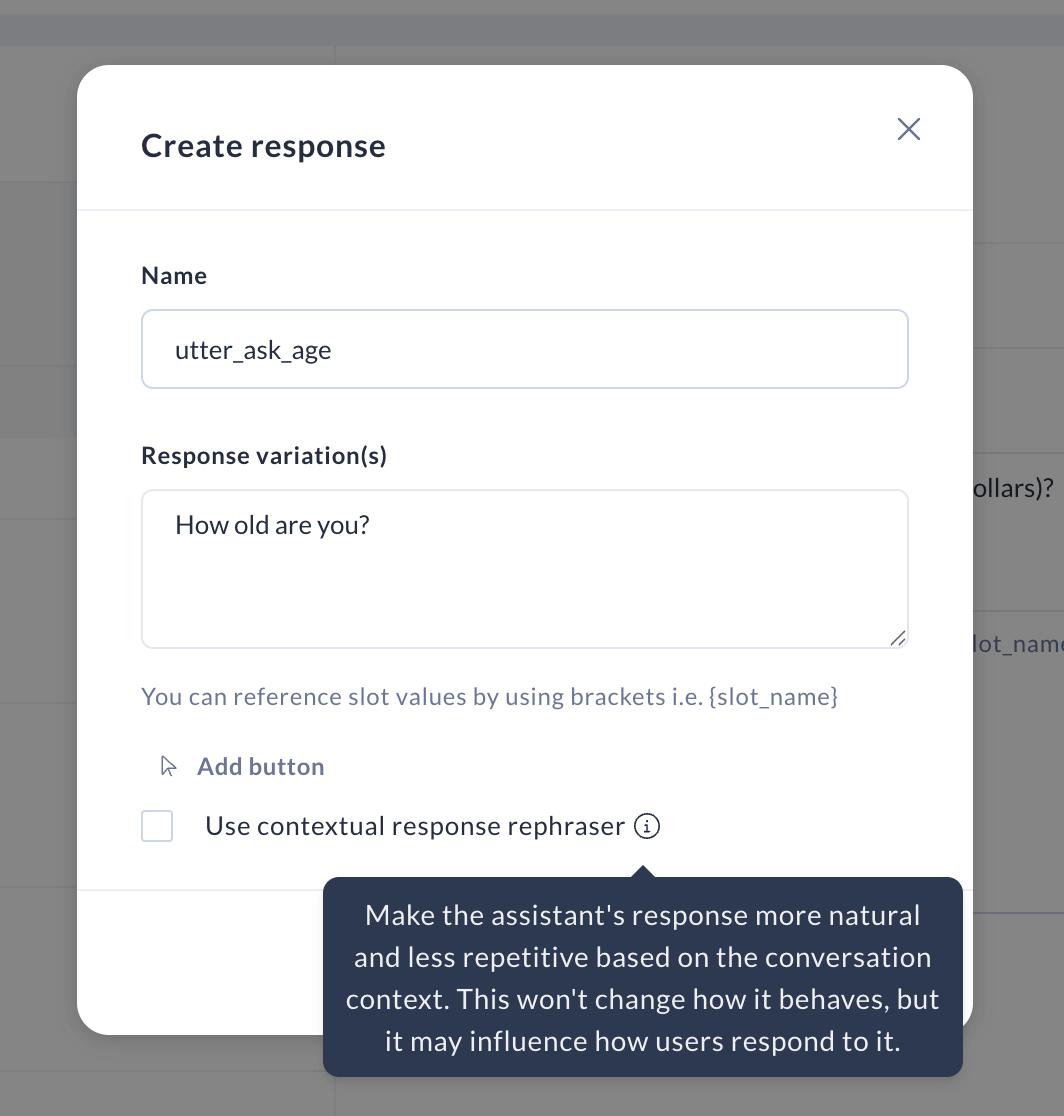Click the dimmed backdrop outside the dialog
This screenshot has width=1064, height=1116.
[x=38, y=569]
